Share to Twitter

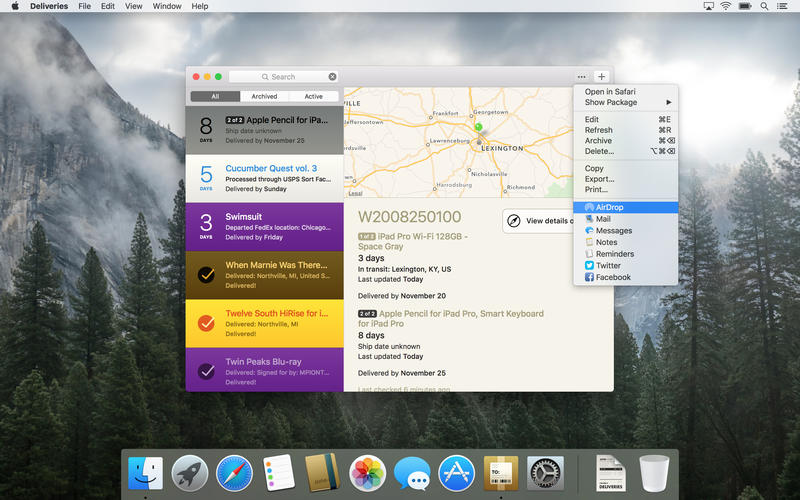coord(626,265)
